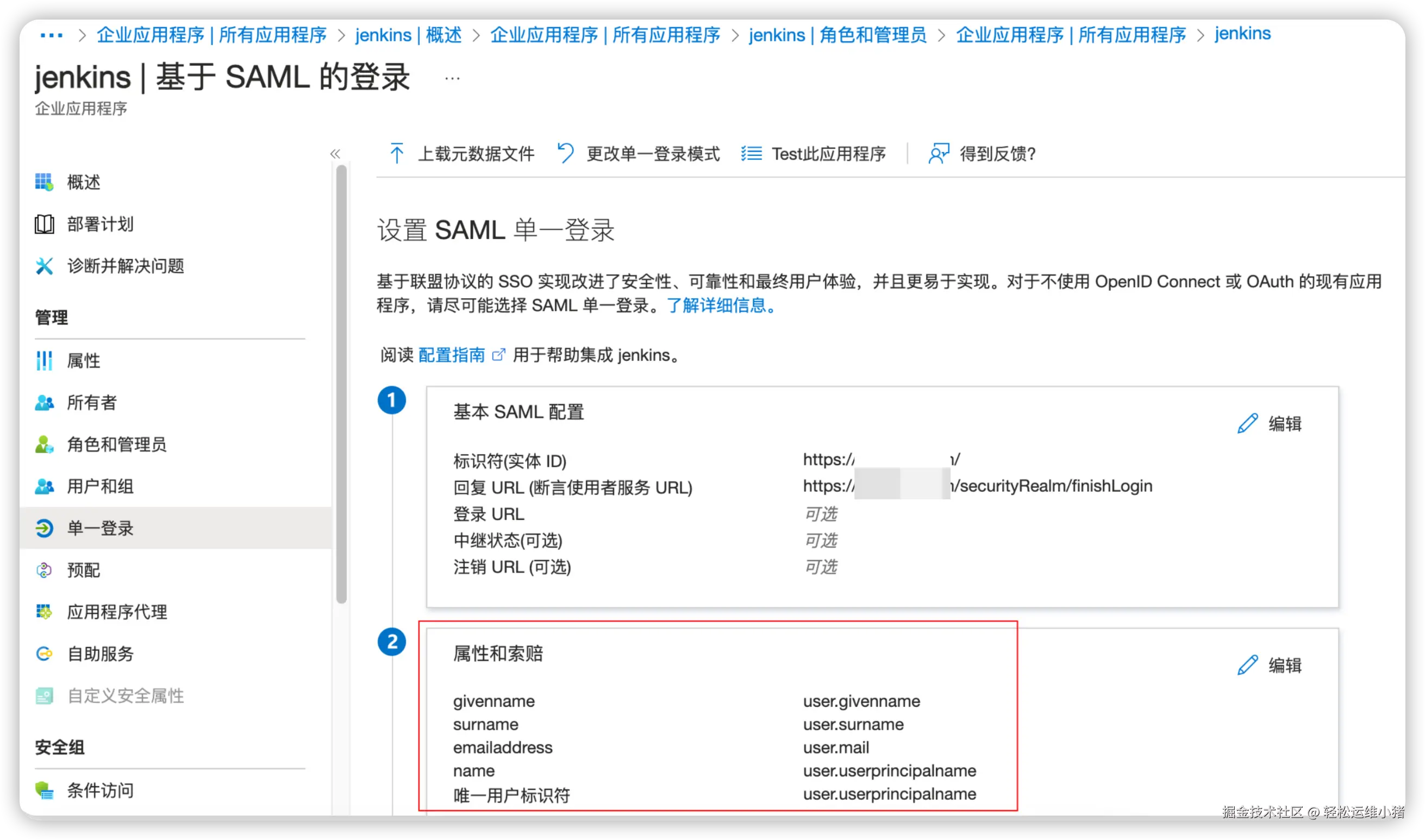Click the Test this application list icon
Screen dimensions: 1425x840
[751, 153]
